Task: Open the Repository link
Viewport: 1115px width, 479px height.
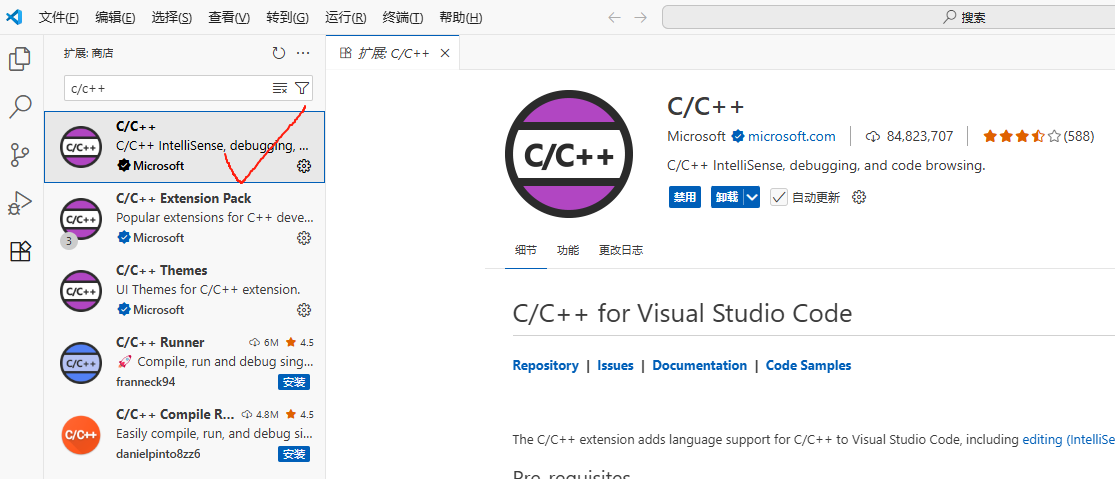Action: point(545,365)
